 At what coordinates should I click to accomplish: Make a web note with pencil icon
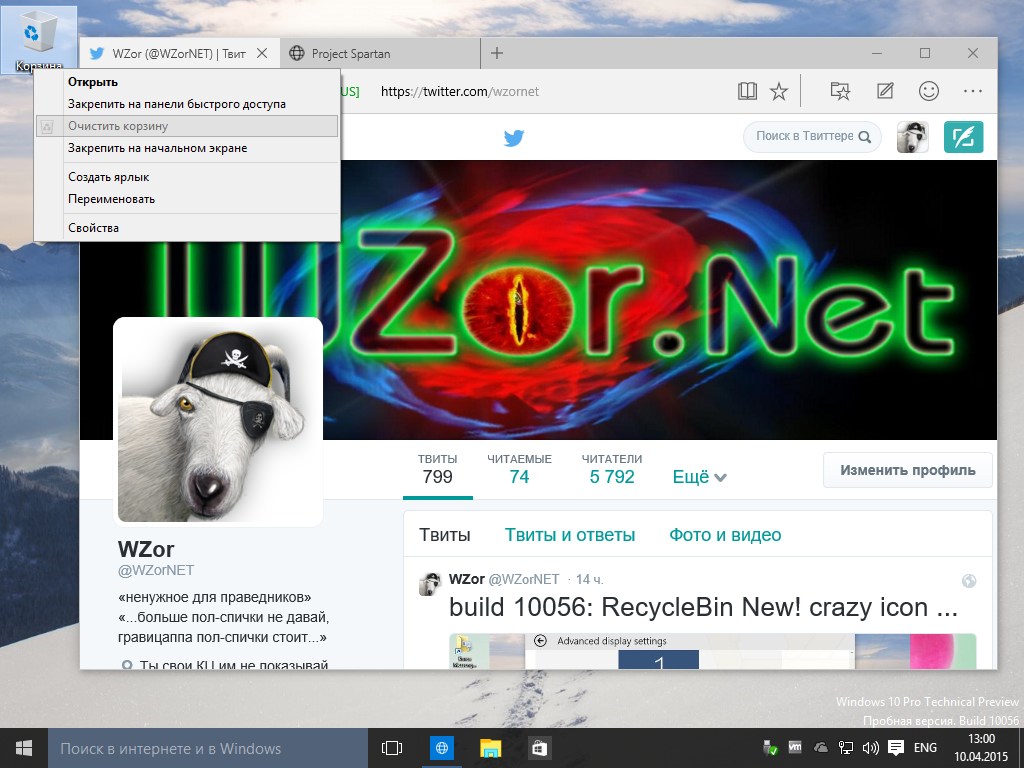(x=885, y=91)
